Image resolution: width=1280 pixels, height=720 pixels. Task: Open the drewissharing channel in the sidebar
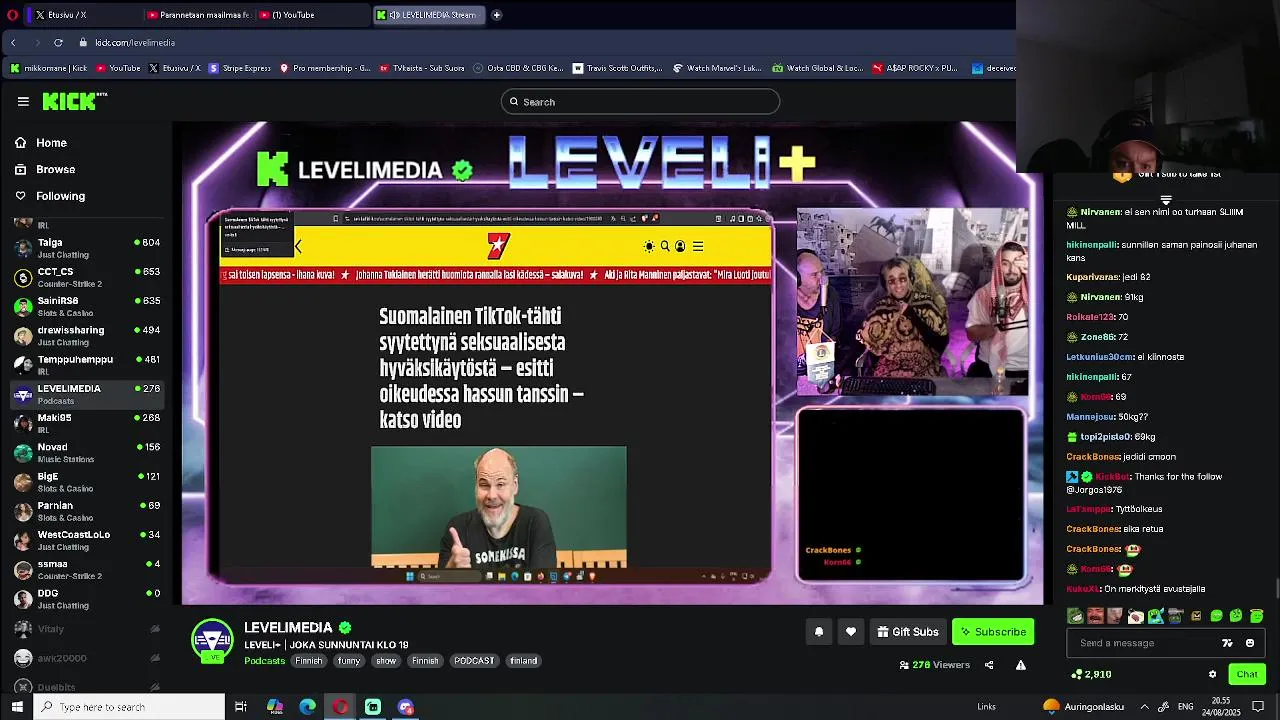pyautogui.click(x=87, y=335)
